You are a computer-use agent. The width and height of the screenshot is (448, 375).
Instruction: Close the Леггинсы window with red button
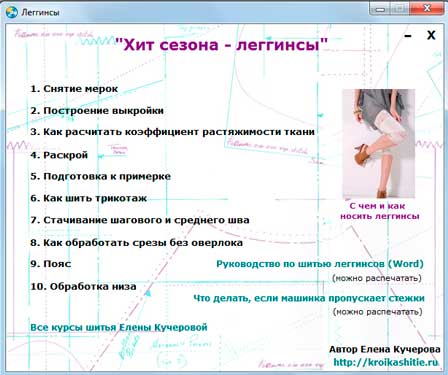coord(427,8)
